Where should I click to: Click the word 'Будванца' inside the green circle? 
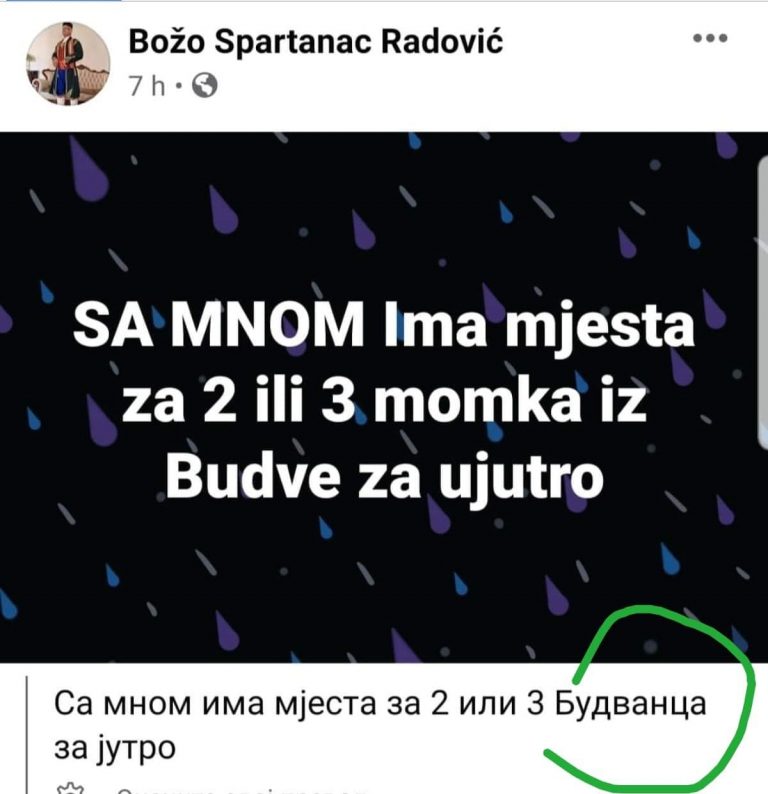630,705
